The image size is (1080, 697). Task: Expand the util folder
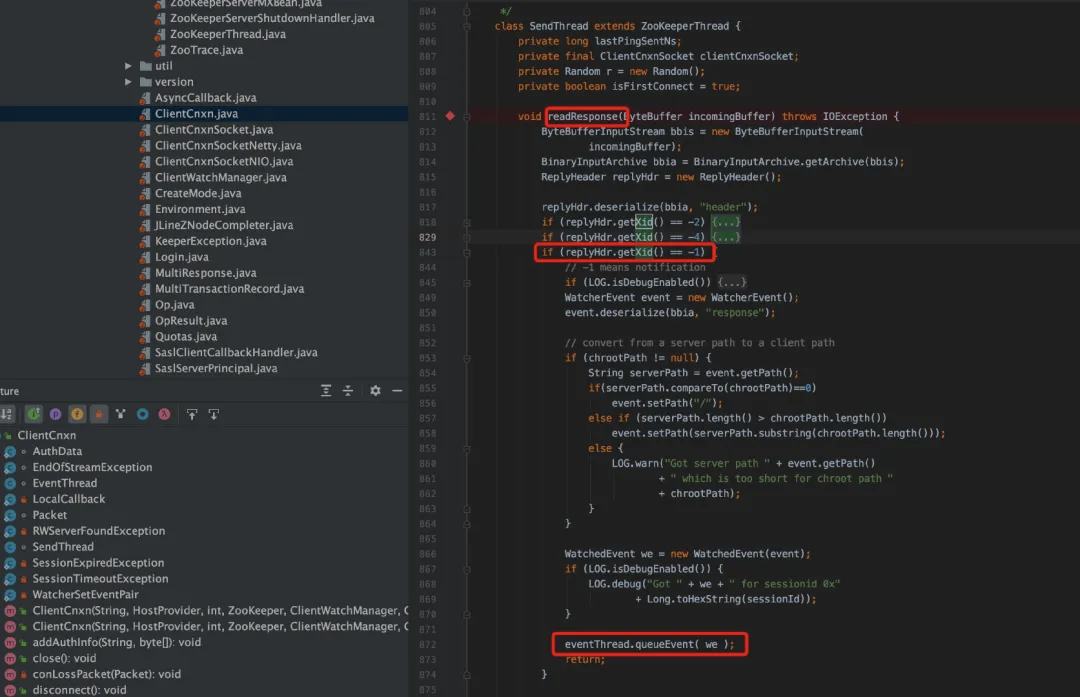click(x=128, y=66)
